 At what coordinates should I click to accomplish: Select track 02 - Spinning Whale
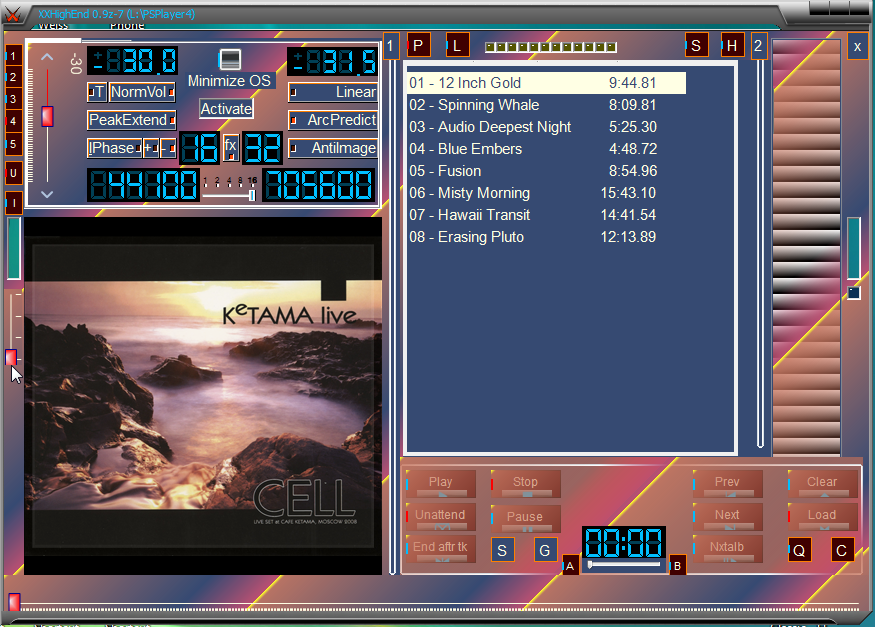click(x=546, y=105)
